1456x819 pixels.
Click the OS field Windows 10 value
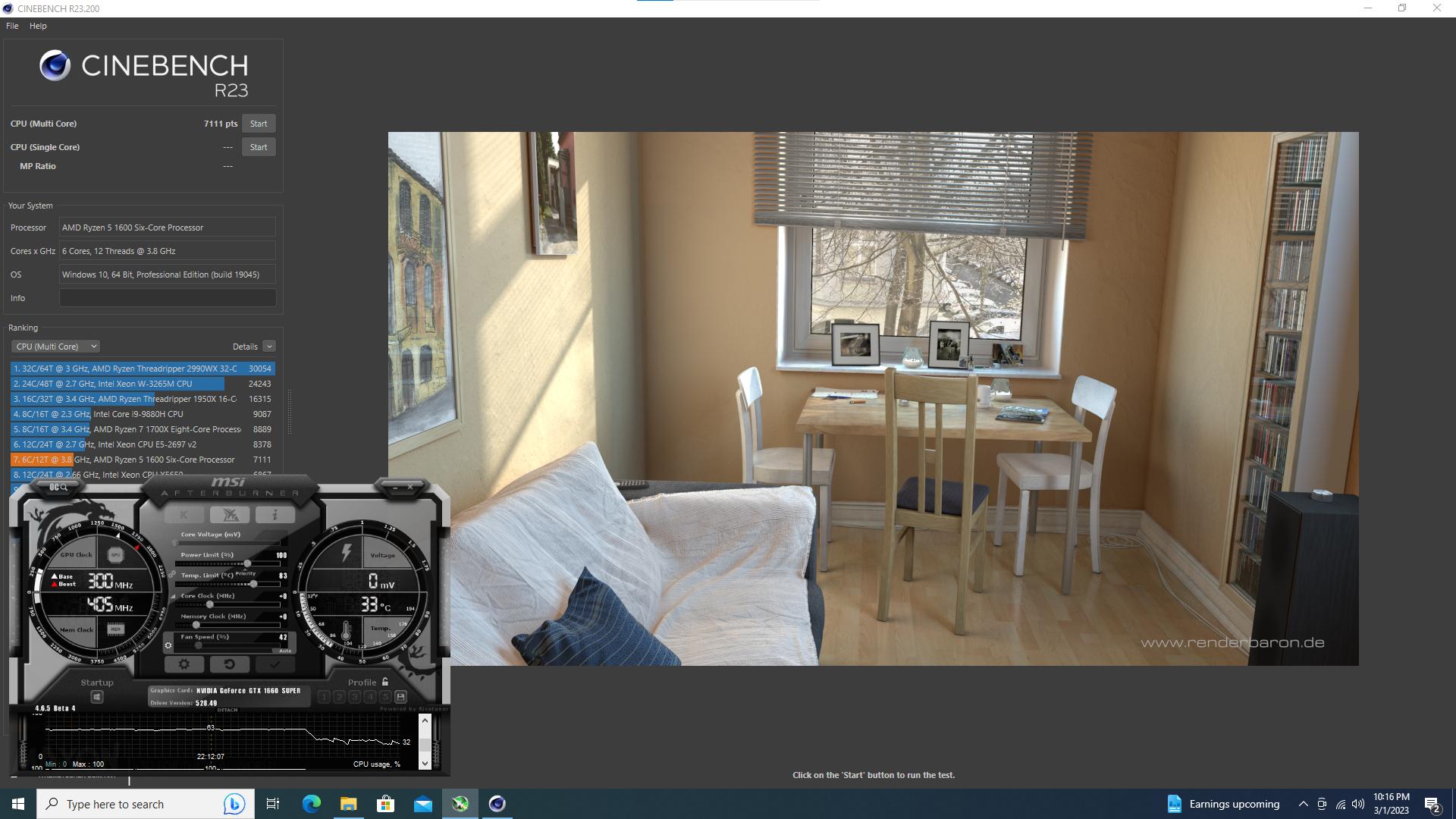pos(168,275)
